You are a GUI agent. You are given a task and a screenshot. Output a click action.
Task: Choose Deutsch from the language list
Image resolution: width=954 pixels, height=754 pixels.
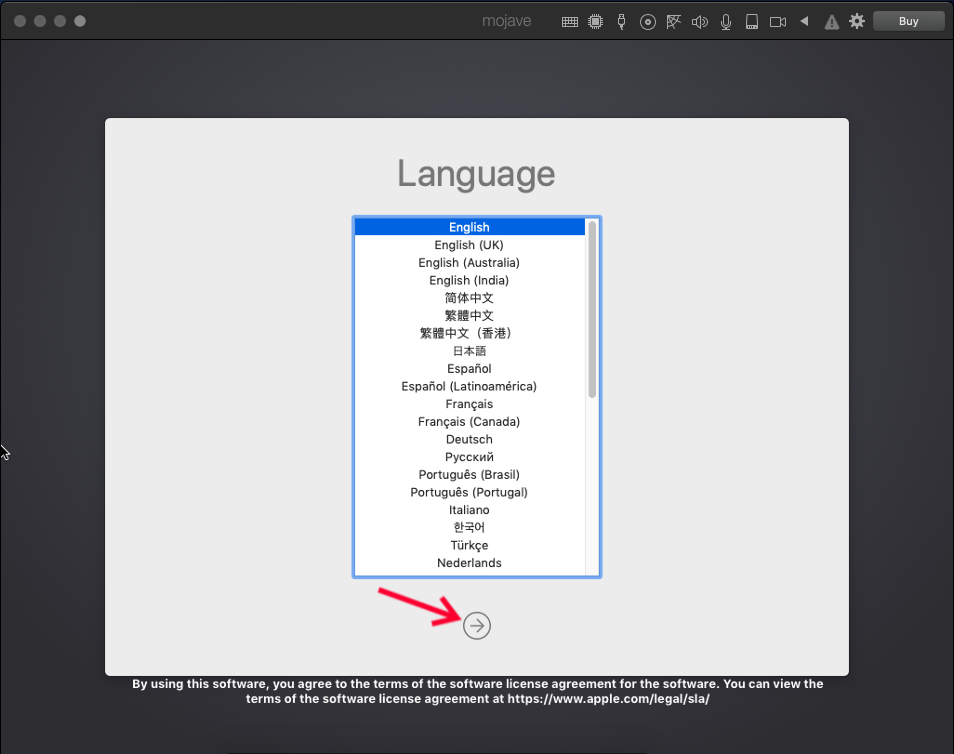coord(469,439)
